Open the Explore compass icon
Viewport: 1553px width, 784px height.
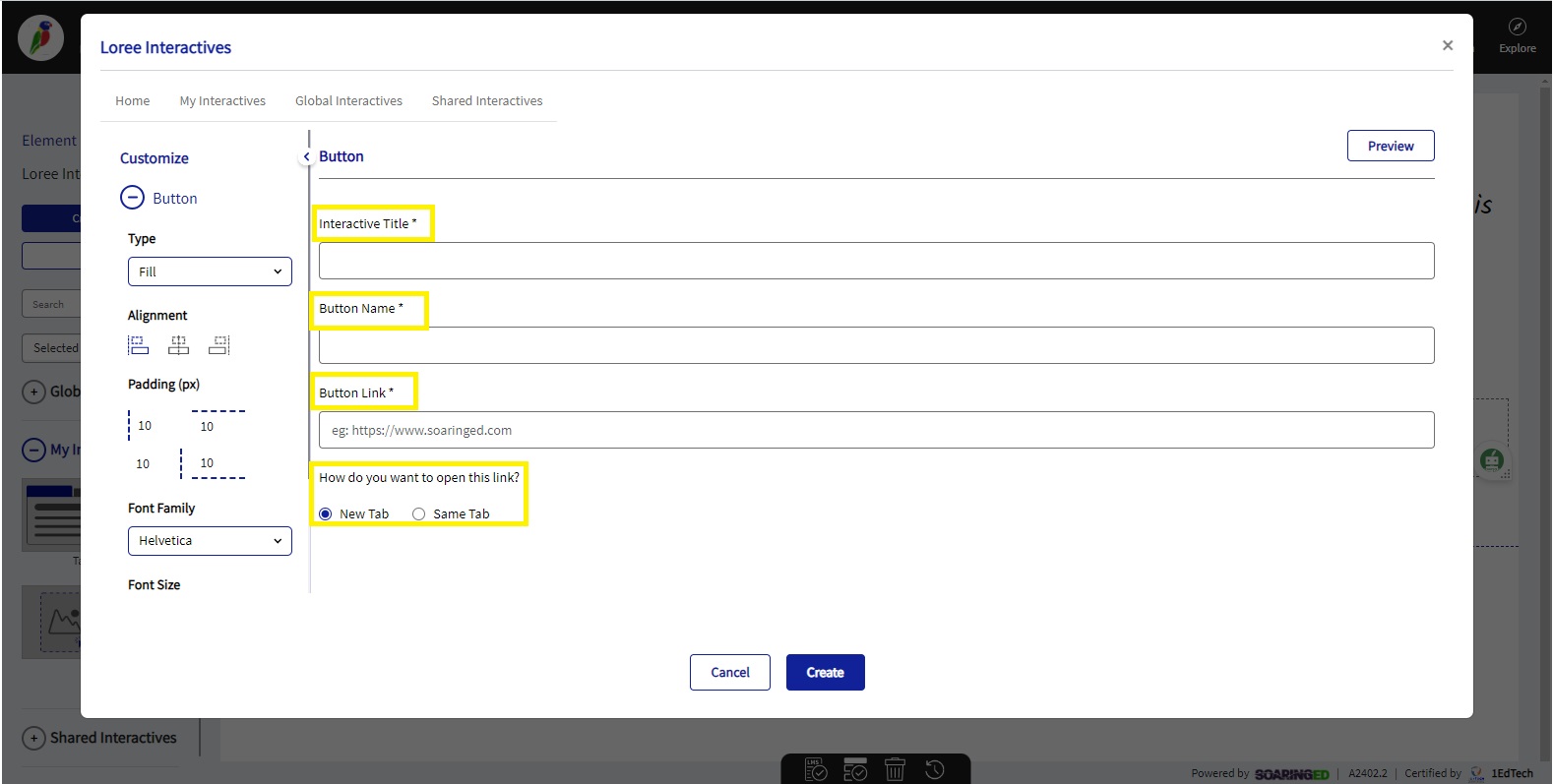click(1517, 28)
